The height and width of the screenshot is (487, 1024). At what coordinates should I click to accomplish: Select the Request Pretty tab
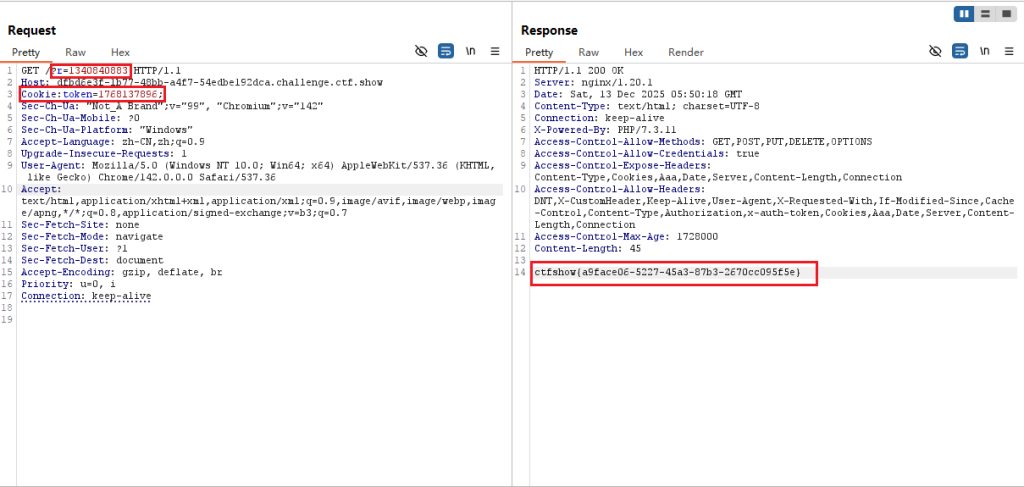tap(26, 52)
